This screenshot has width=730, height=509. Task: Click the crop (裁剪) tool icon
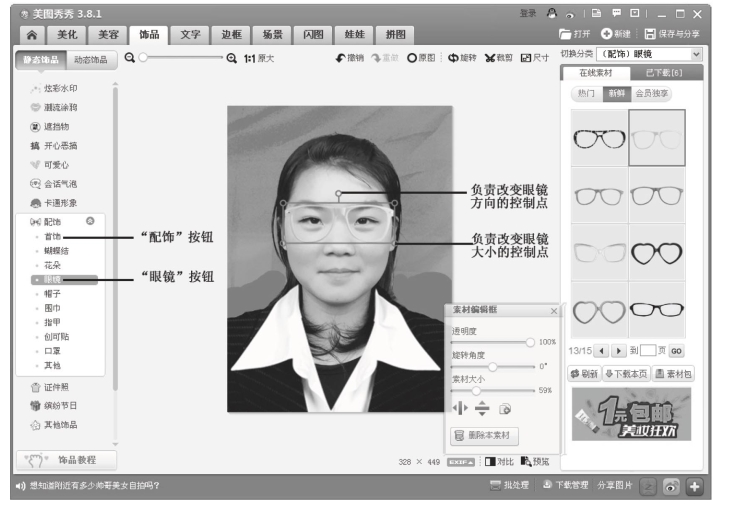(x=490, y=58)
